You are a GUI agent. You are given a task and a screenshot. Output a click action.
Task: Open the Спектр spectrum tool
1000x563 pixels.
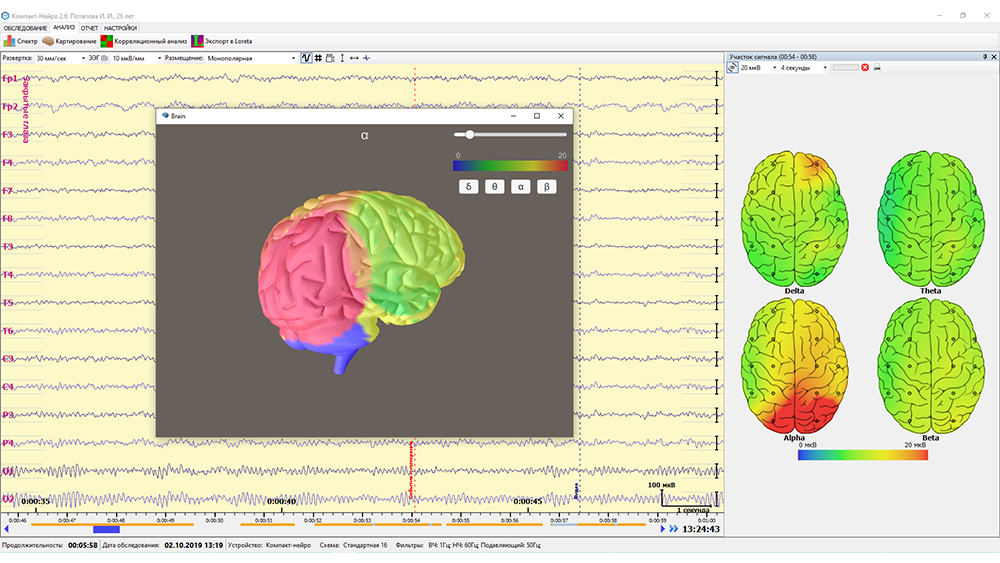tap(20, 41)
